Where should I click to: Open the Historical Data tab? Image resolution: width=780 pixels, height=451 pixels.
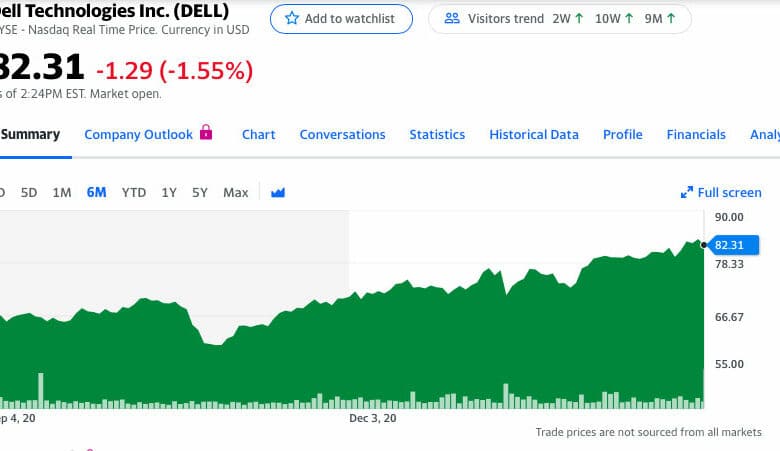pyautogui.click(x=534, y=135)
